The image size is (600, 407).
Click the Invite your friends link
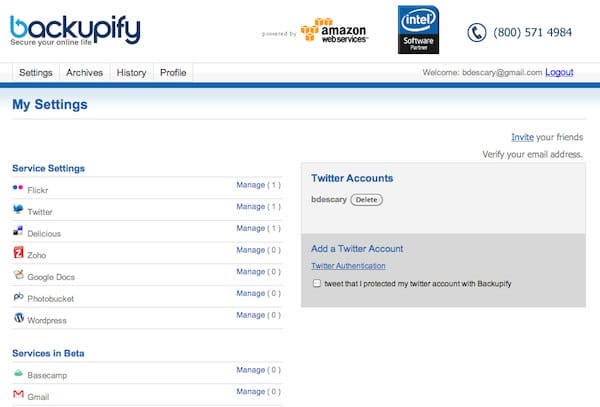pyautogui.click(x=522, y=137)
